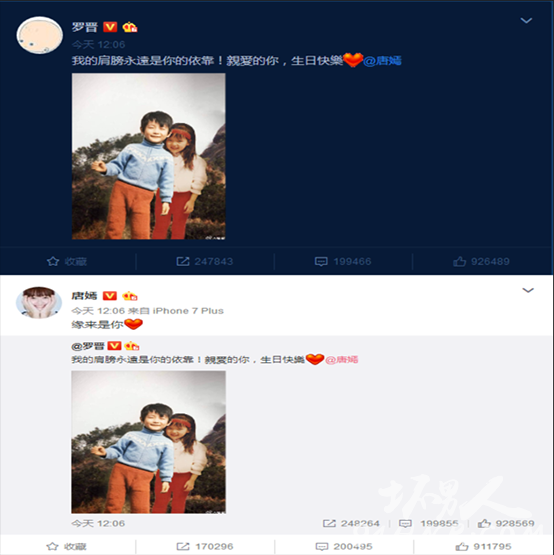Open the dropdown arrow on 罗晋's post
Viewport: 554px width, 555px height.
pyautogui.click(x=526, y=21)
